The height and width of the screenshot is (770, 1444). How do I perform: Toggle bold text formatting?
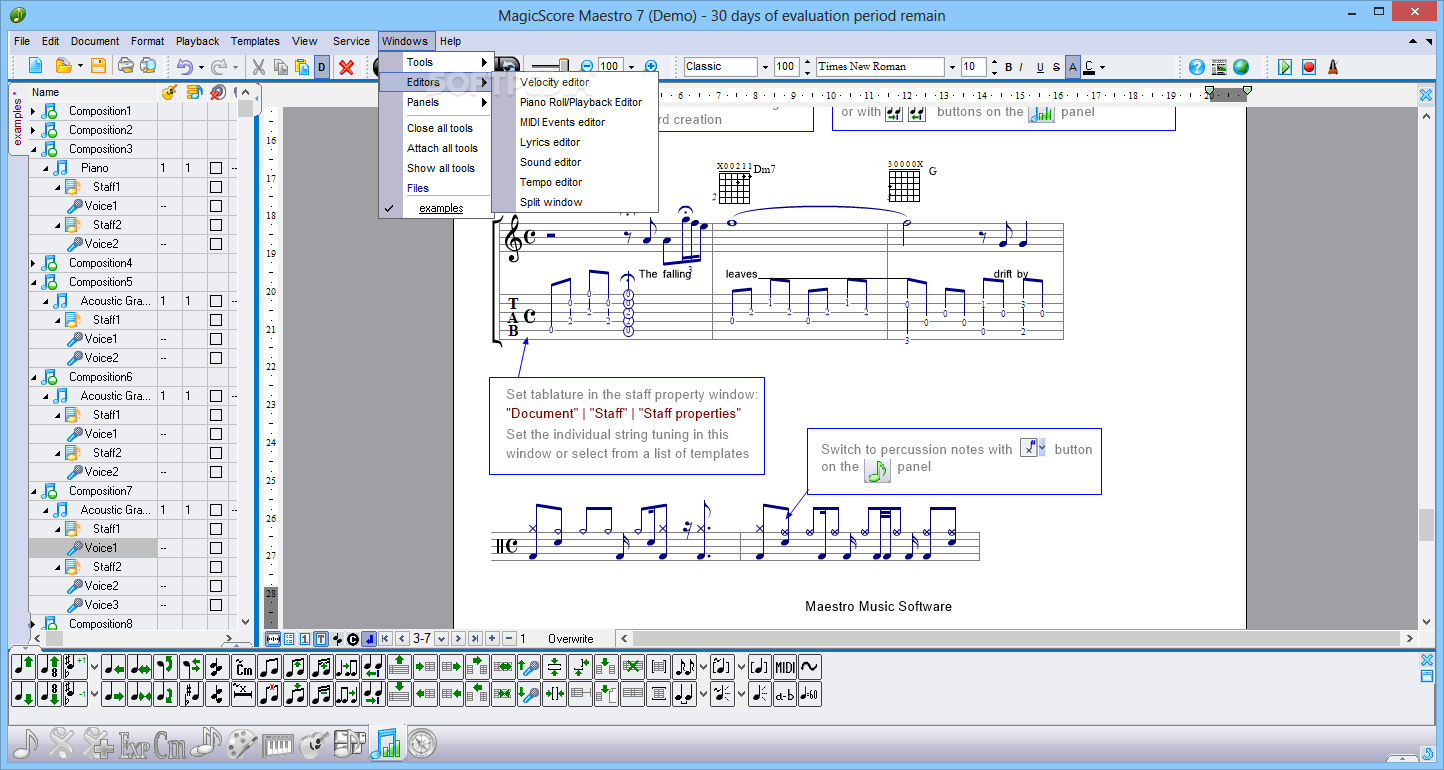1008,67
